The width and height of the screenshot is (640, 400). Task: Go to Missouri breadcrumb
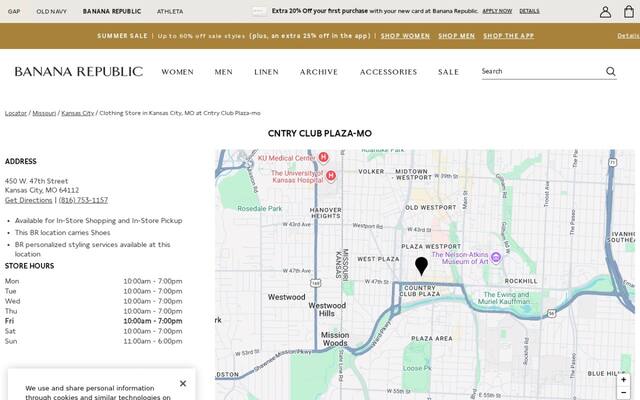tap(44, 113)
